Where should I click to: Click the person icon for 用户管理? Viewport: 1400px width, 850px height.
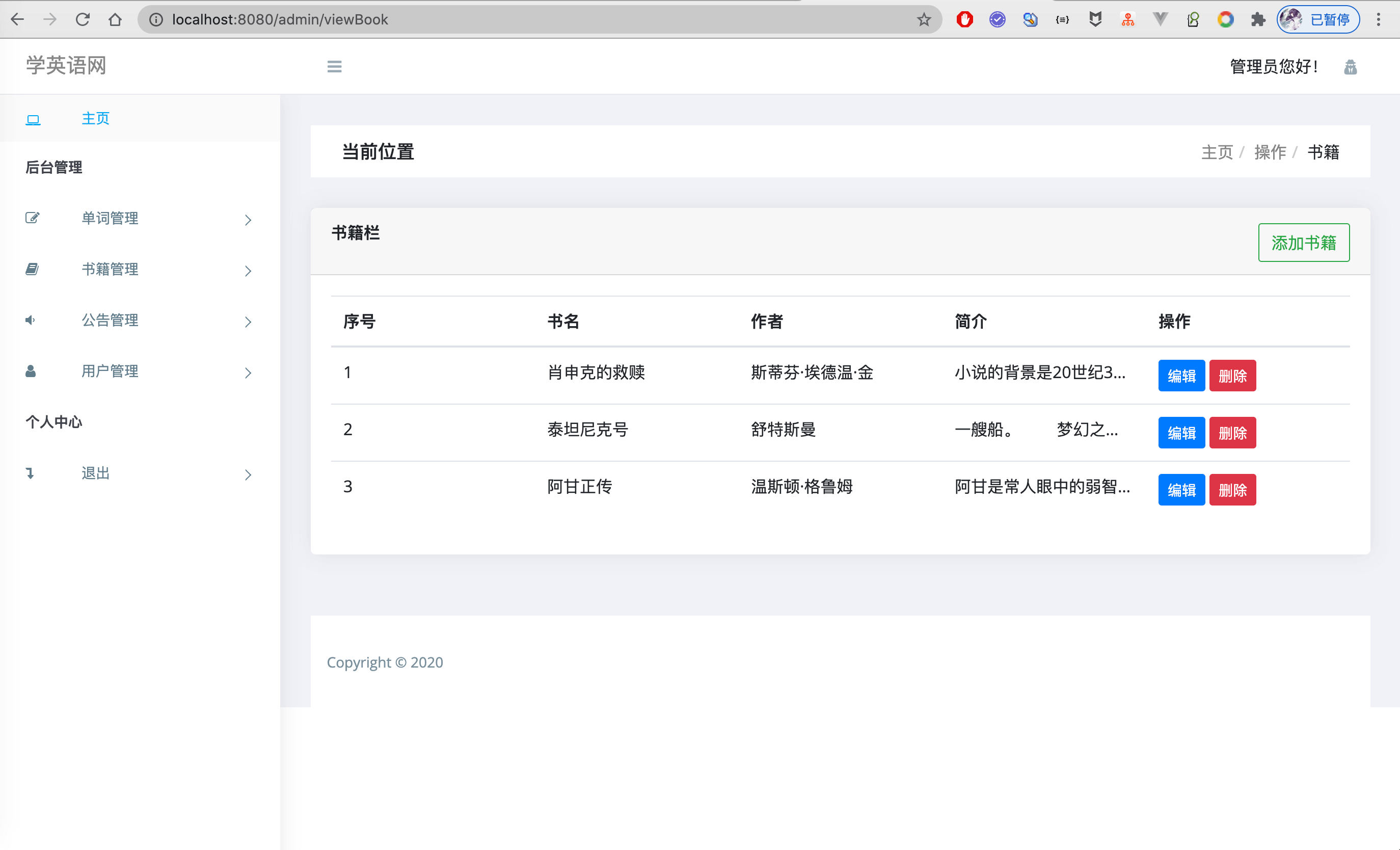pos(31,371)
